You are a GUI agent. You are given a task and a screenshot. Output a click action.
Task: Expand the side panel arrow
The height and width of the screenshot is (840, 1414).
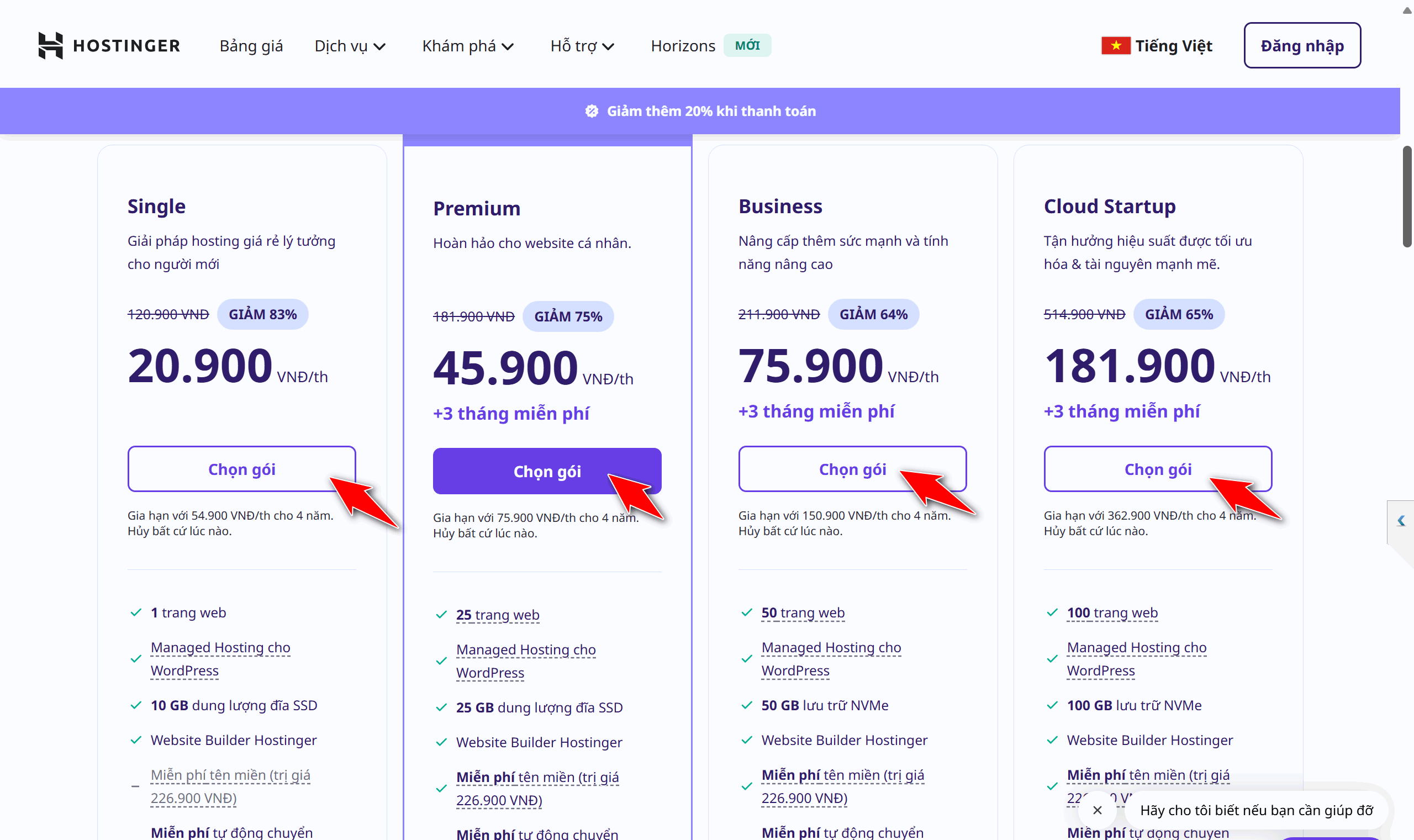(x=1401, y=520)
